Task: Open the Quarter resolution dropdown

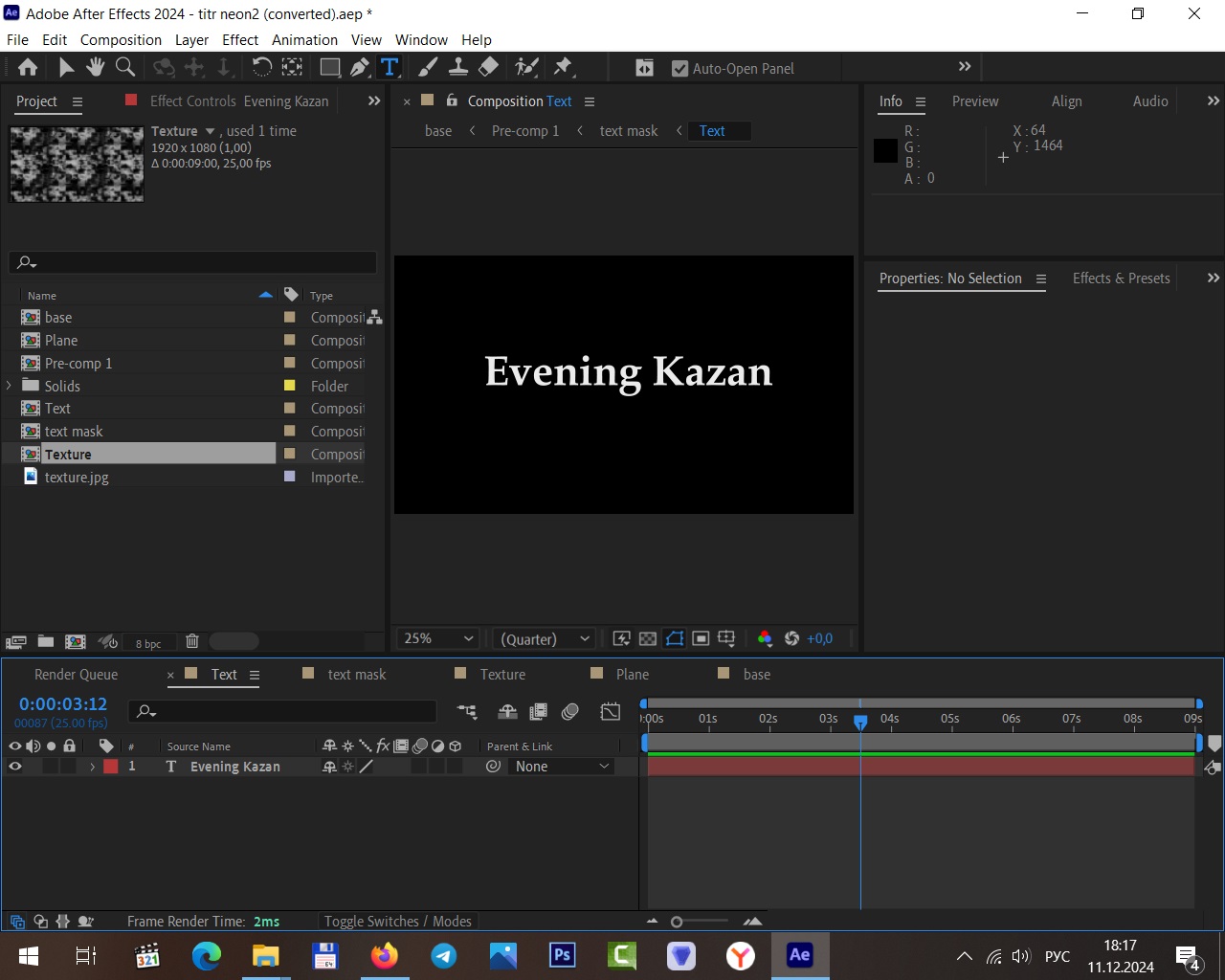Action: pos(545,638)
